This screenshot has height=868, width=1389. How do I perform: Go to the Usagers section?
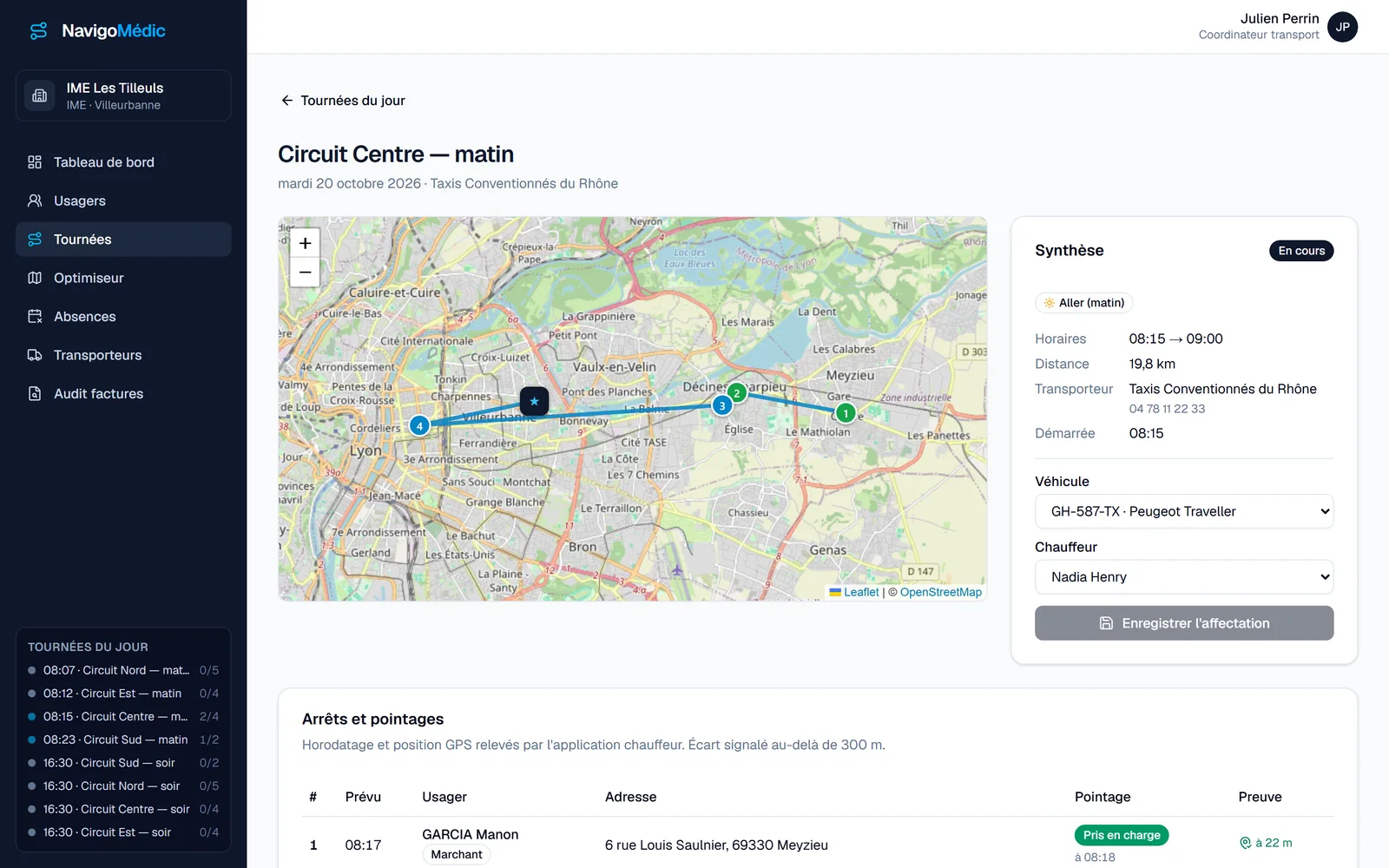pyautogui.click(x=123, y=201)
